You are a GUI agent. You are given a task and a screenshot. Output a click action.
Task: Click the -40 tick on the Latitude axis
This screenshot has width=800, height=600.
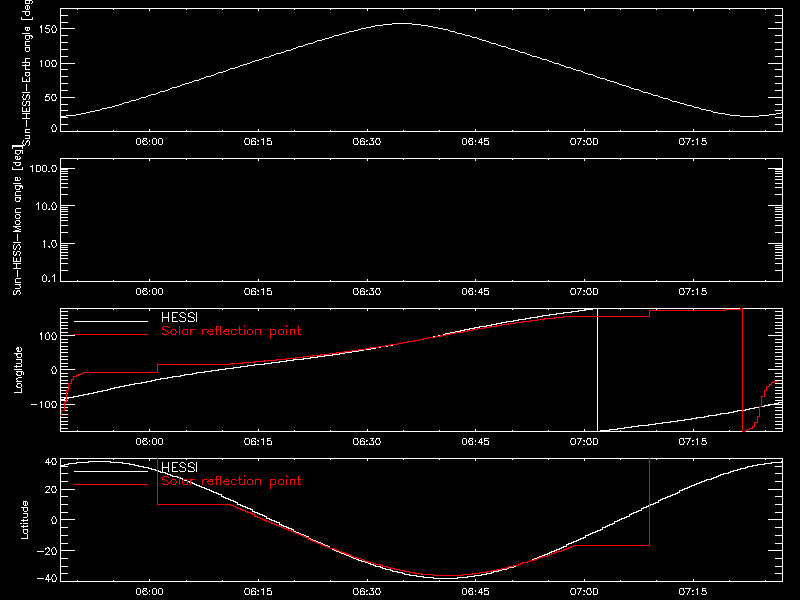coord(47,579)
